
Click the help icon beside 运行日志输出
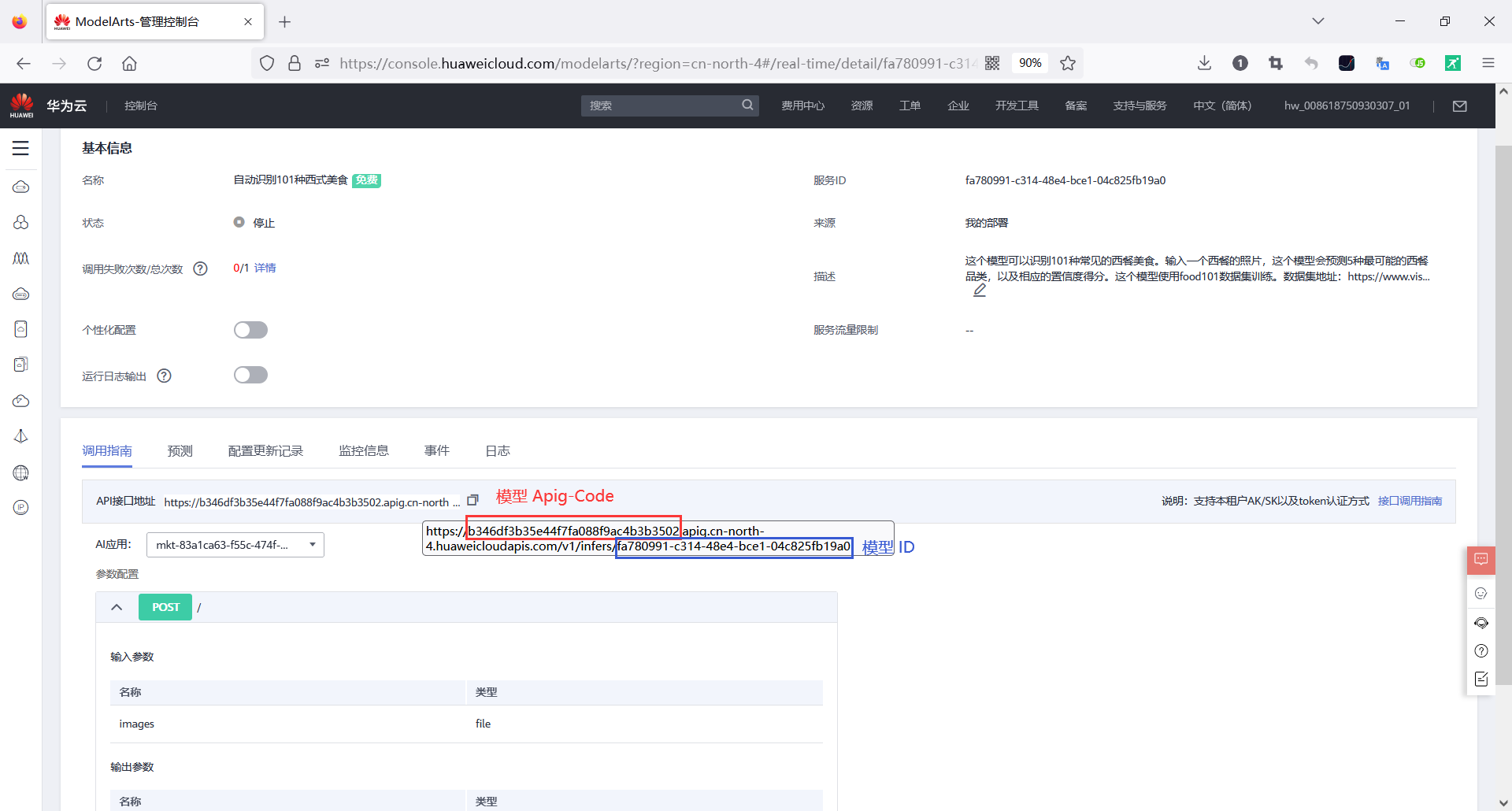(164, 376)
